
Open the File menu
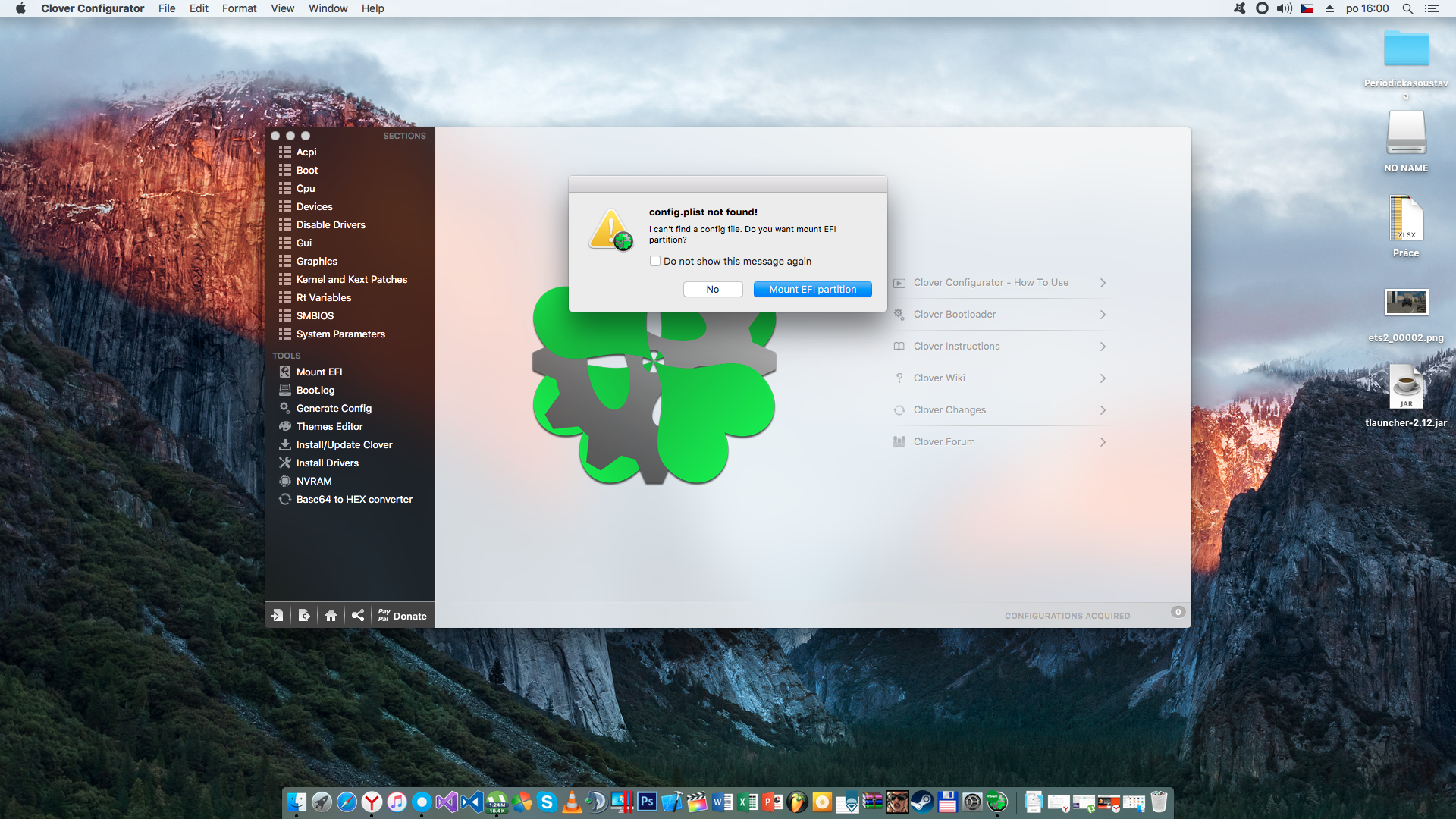(167, 8)
